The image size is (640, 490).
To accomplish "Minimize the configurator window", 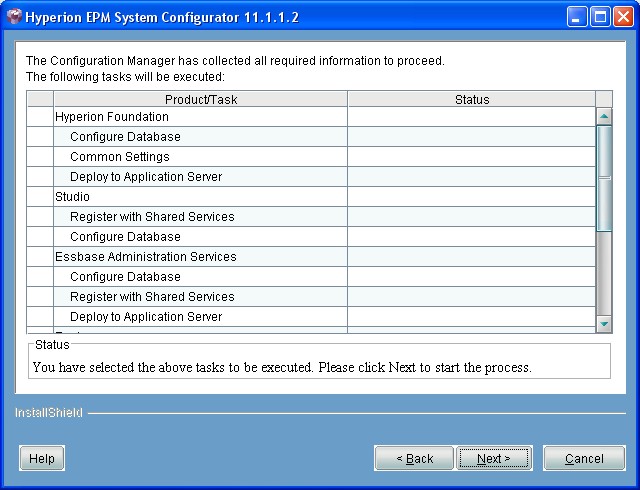I will (578, 17).
